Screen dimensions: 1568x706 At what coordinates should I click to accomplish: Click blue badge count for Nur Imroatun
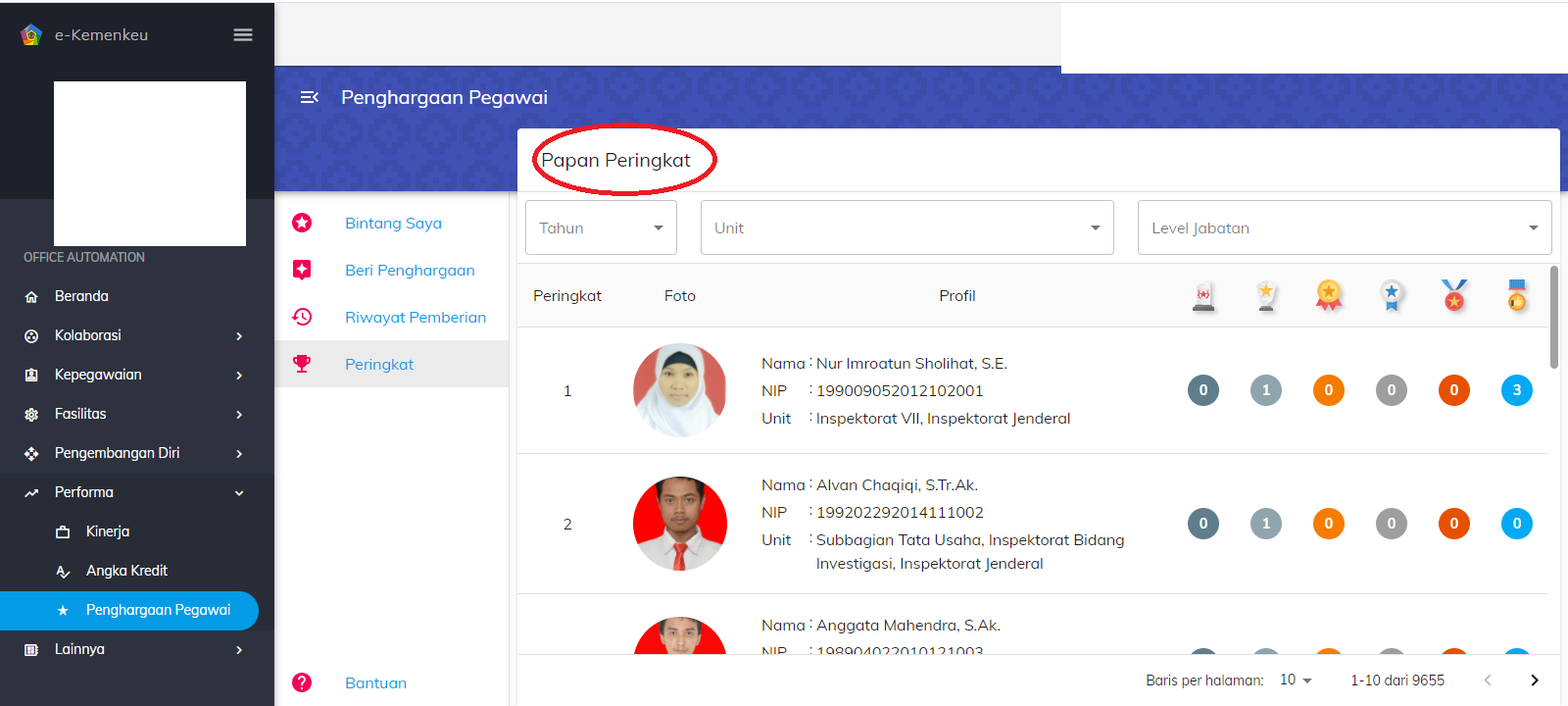tap(1516, 390)
